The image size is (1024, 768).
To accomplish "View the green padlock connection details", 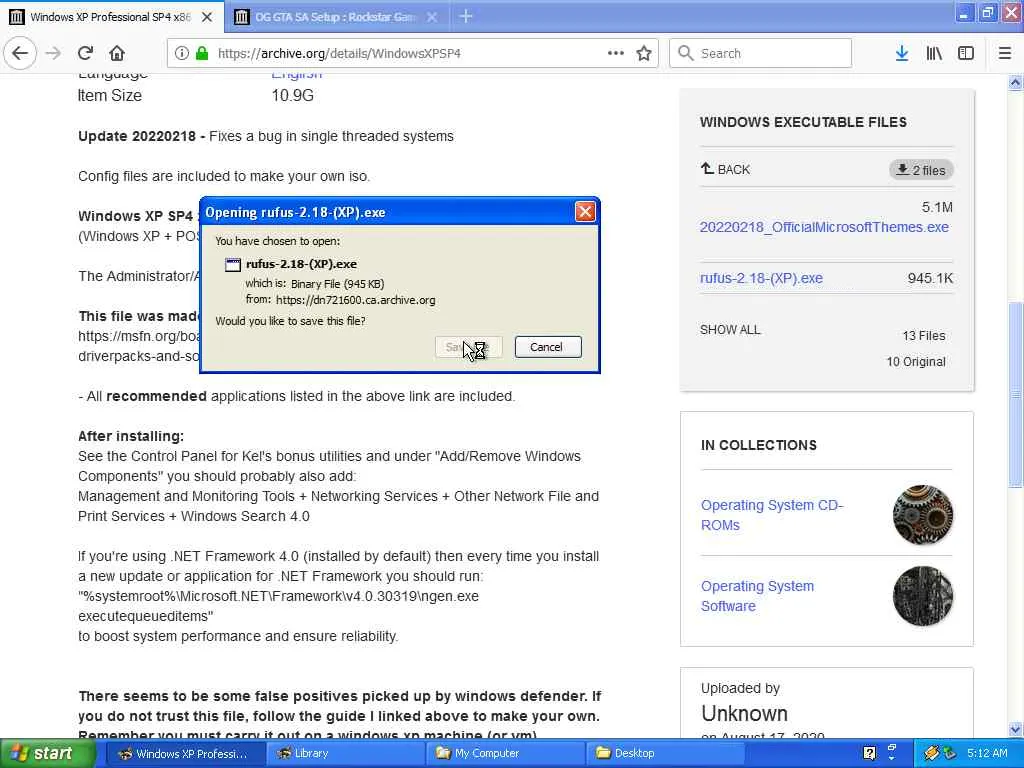I will pyautogui.click(x=202, y=53).
